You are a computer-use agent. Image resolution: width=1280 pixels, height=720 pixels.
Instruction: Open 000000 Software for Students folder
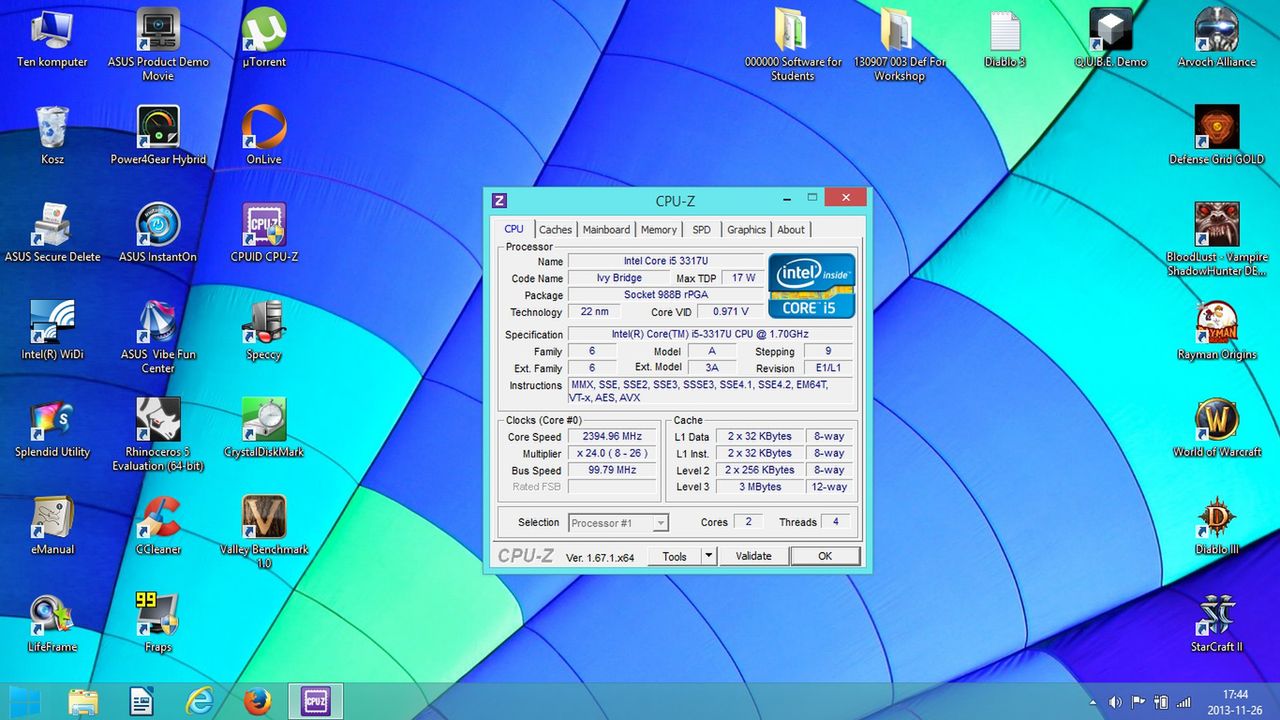coord(793,45)
